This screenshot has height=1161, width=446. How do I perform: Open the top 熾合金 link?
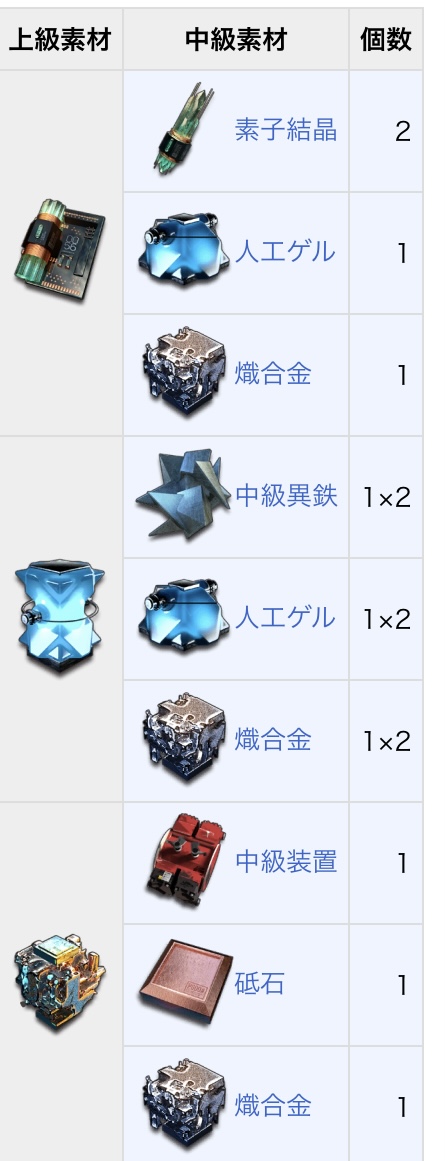click(x=273, y=375)
